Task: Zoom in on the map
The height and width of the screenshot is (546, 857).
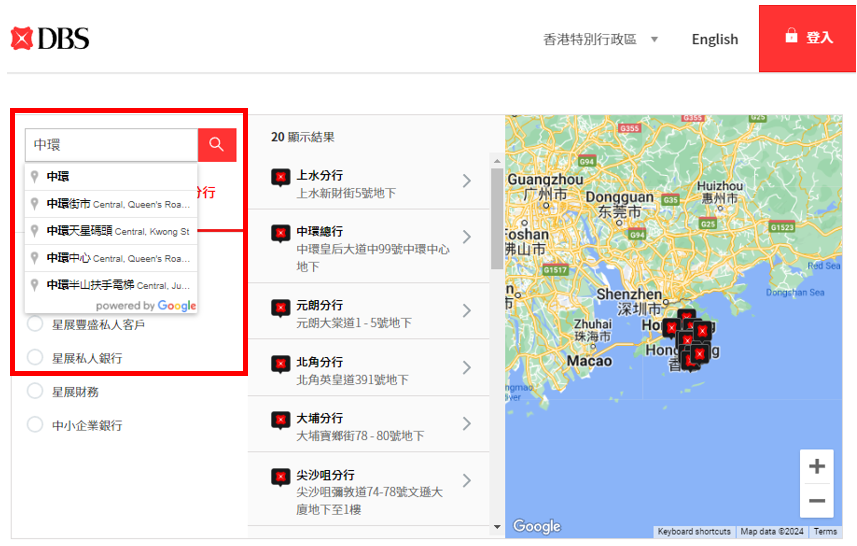Action: point(816,467)
